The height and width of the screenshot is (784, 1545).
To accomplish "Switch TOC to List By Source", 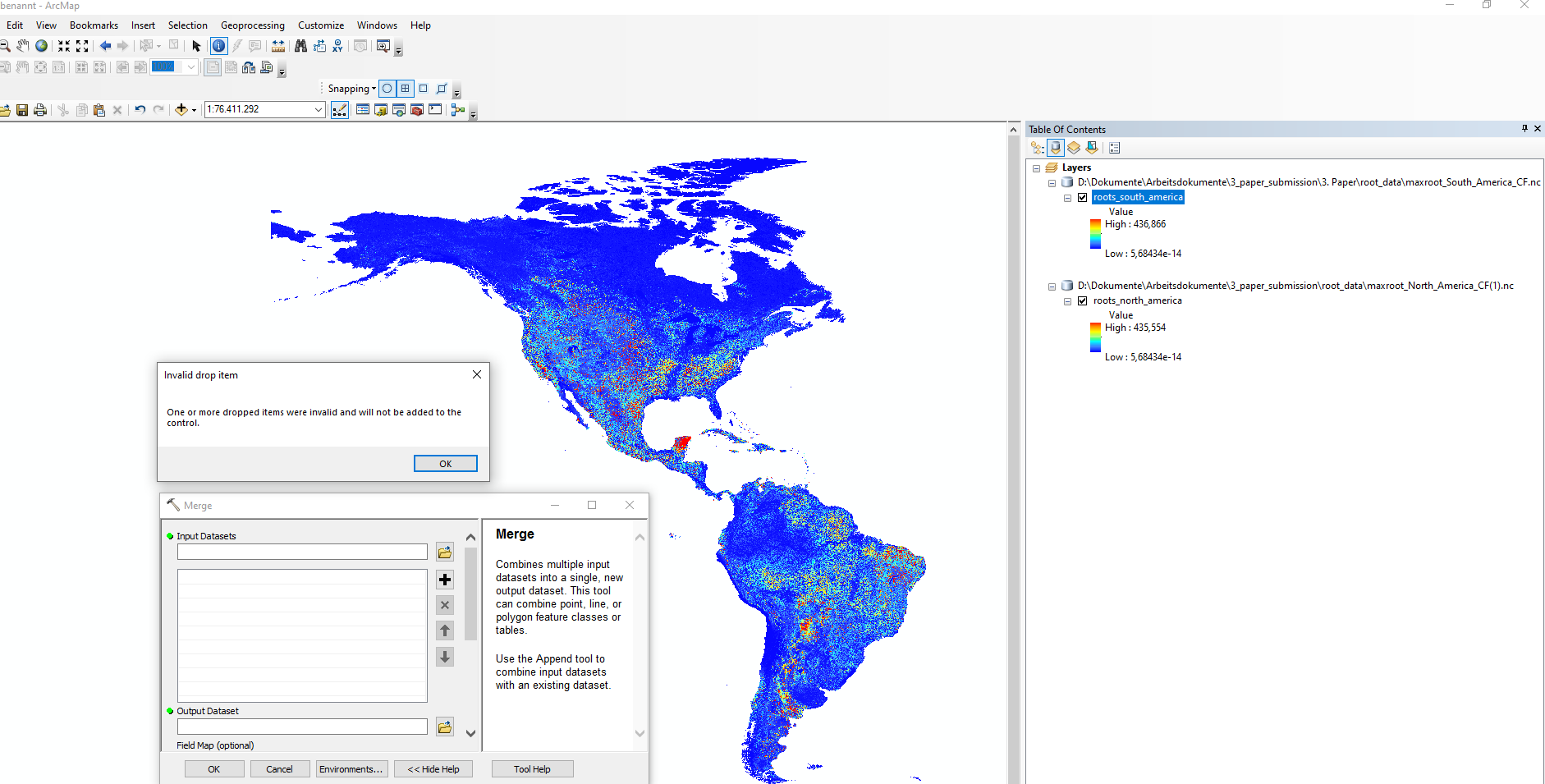I will 1056,148.
